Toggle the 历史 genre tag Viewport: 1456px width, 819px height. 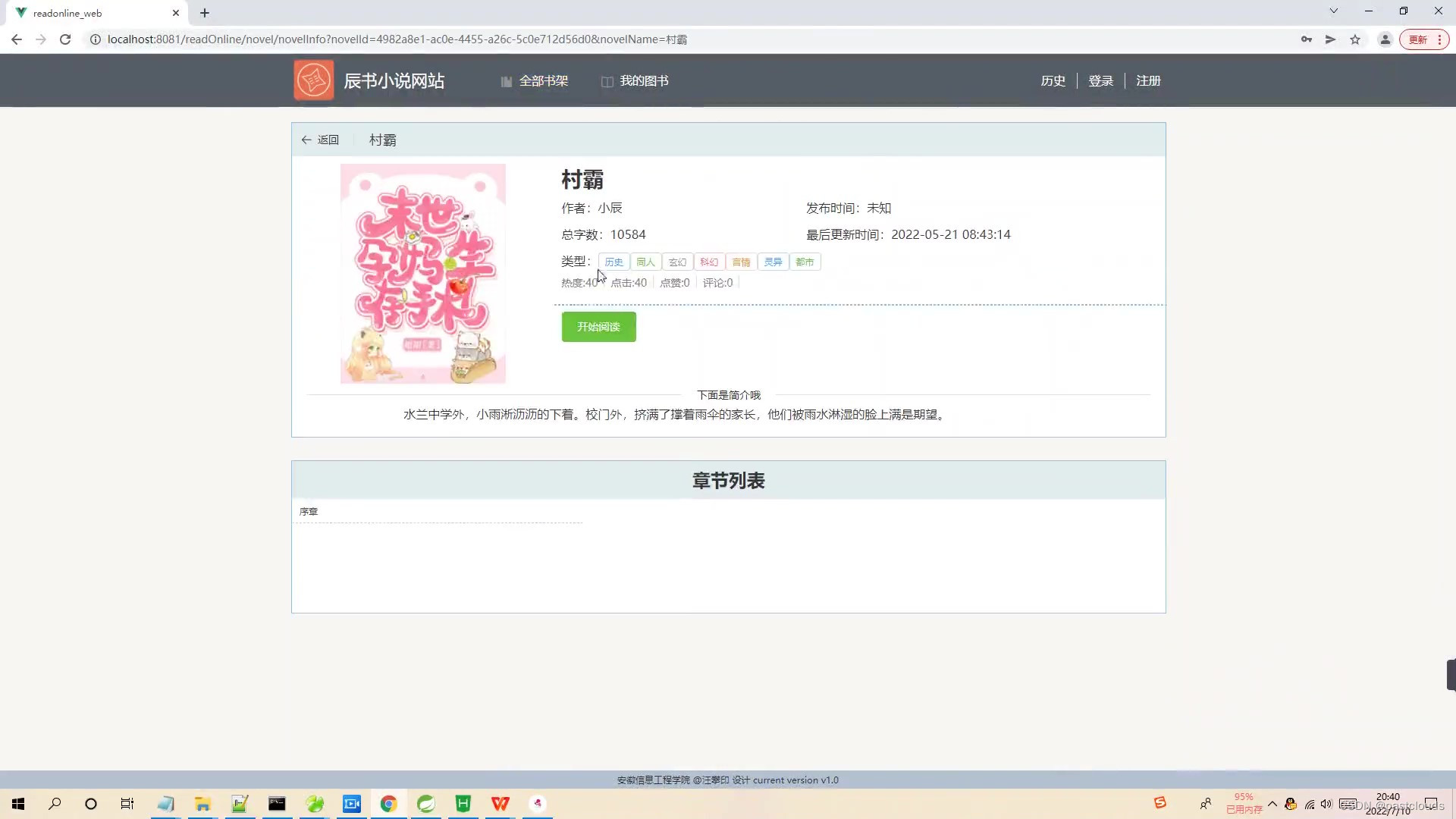pyautogui.click(x=613, y=262)
